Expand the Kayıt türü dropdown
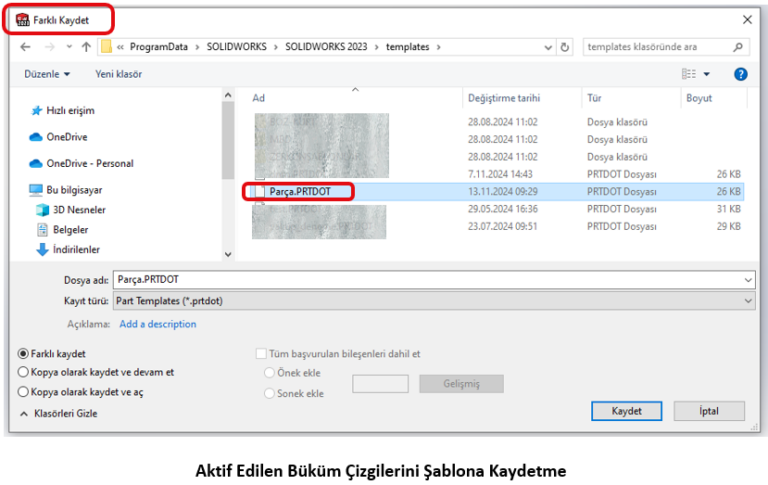Image resolution: width=768 pixels, height=485 pixels. pyautogui.click(x=748, y=300)
